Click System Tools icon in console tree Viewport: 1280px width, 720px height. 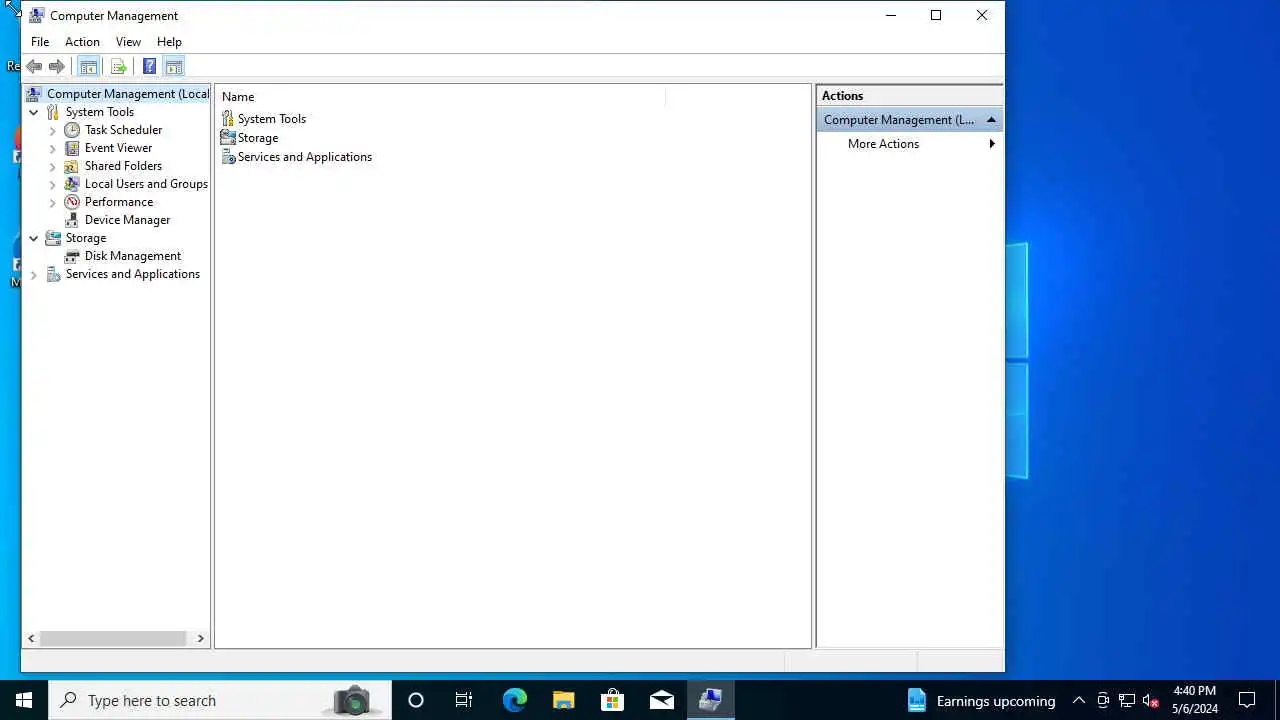(53, 112)
